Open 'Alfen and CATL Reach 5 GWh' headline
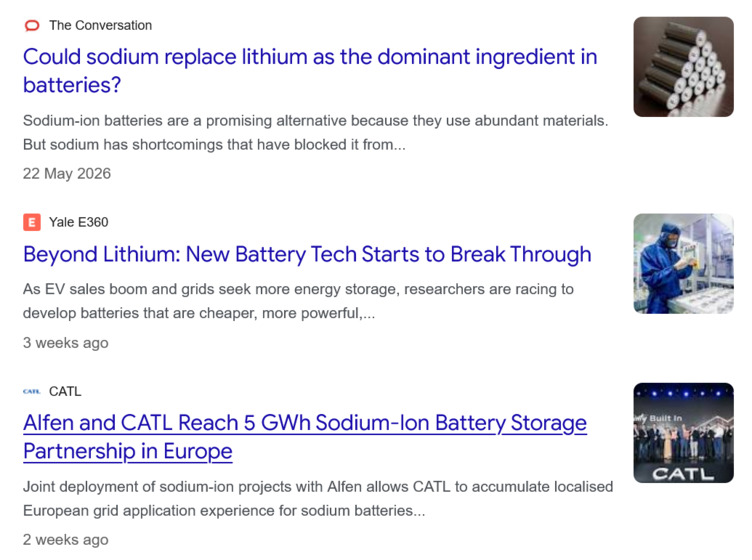This screenshot has height=560, width=752. point(305,437)
